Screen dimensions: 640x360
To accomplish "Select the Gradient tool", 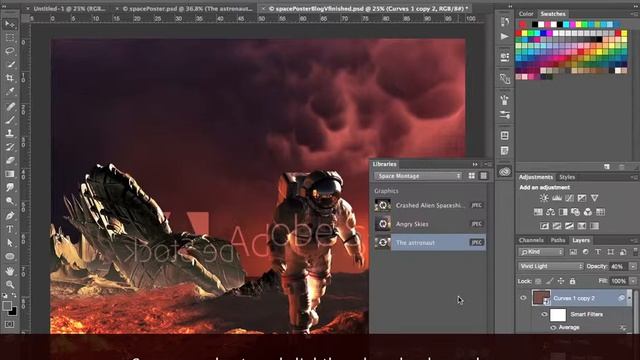I will [x=10, y=174].
